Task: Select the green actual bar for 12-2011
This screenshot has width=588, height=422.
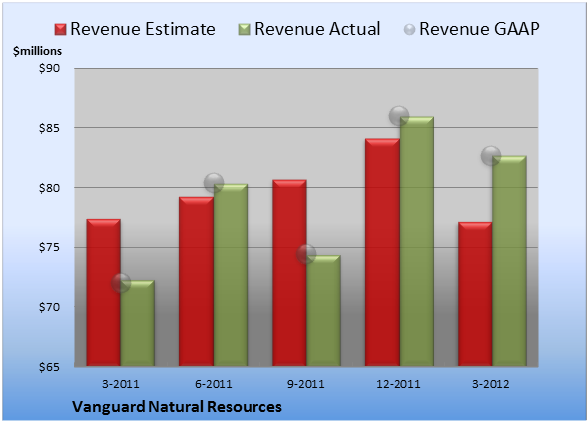Action: [x=417, y=241]
